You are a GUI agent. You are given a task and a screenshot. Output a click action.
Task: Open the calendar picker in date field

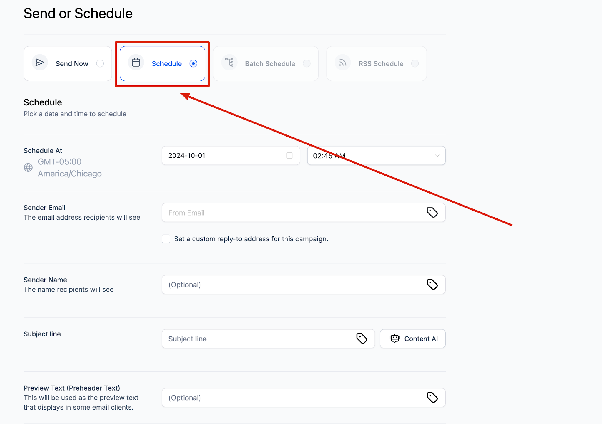(x=289, y=156)
